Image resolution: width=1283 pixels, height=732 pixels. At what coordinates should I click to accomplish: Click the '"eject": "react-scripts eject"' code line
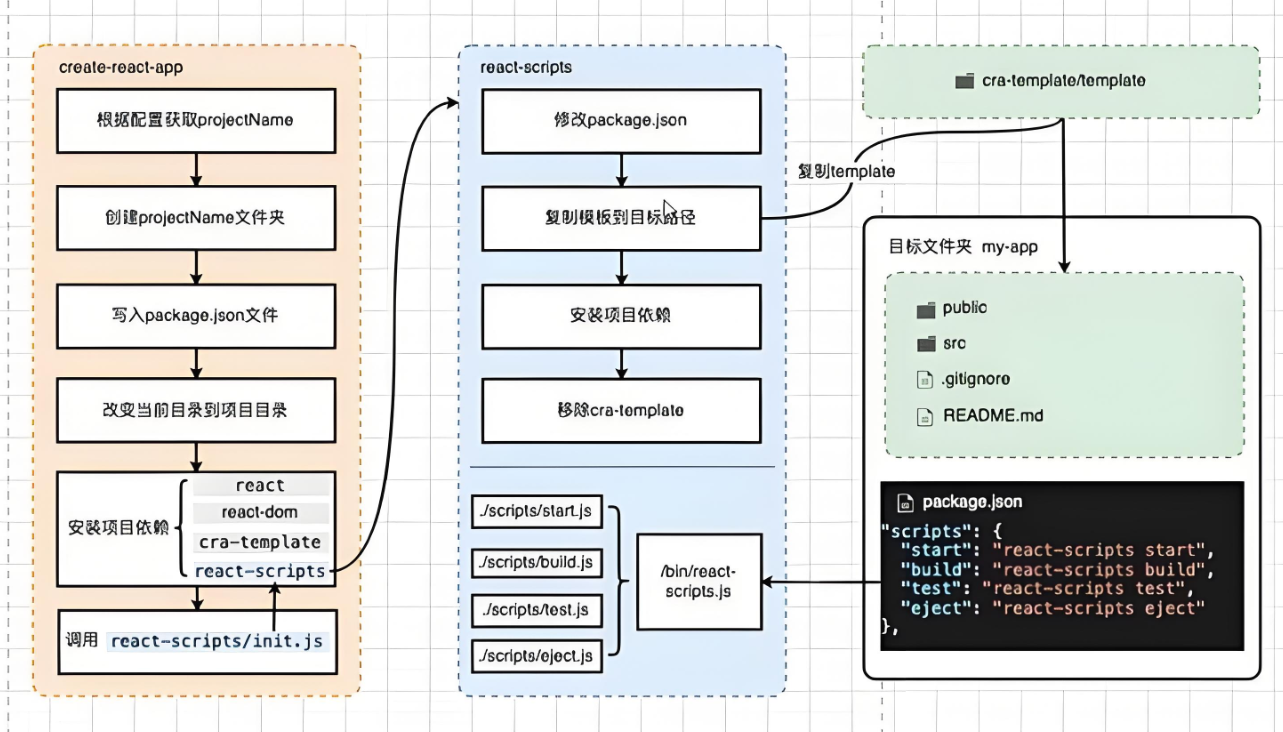tap(1052, 606)
